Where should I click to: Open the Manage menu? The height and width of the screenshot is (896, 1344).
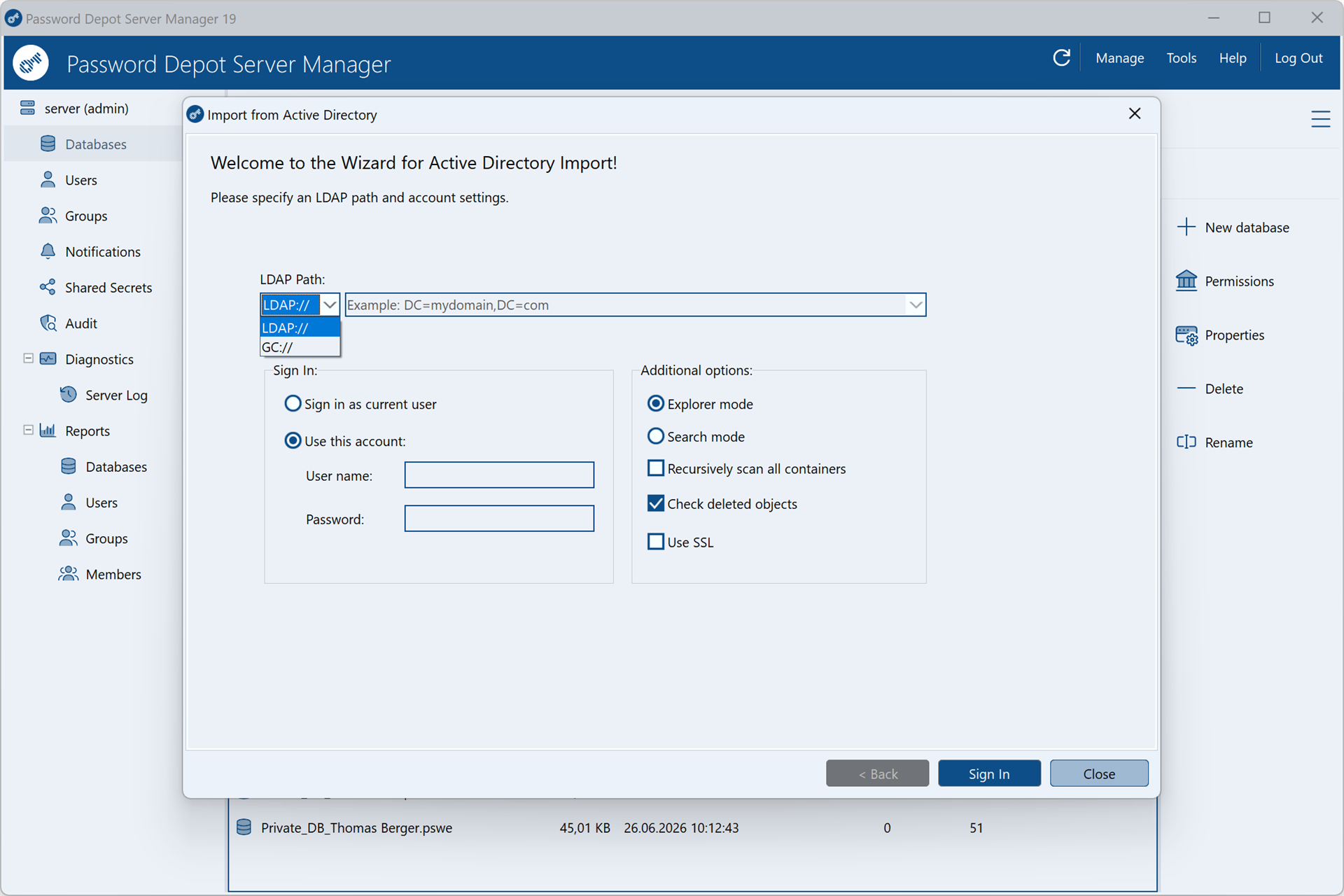click(1119, 58)
